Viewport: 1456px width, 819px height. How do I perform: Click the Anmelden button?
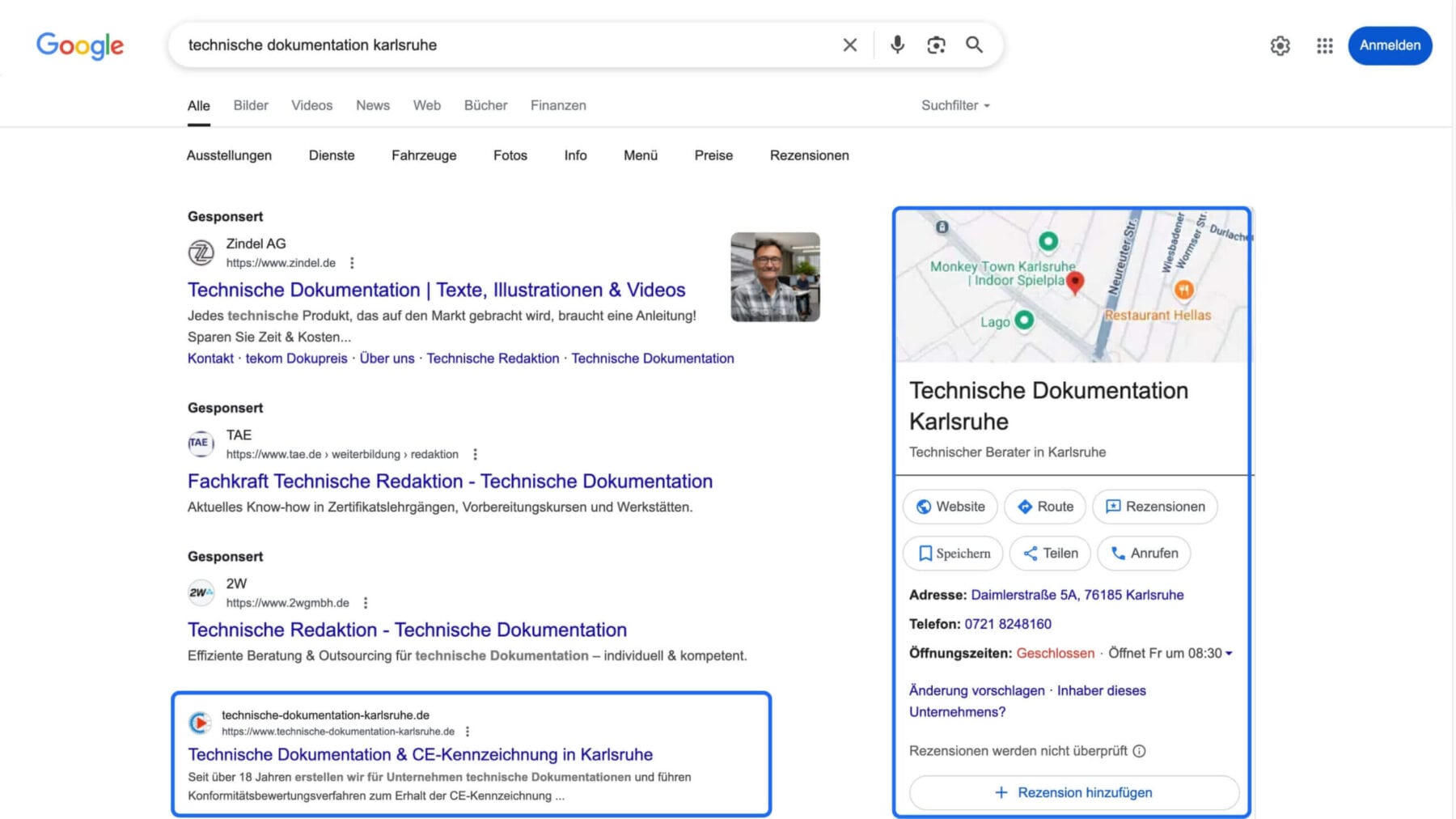coord(1390,45)
